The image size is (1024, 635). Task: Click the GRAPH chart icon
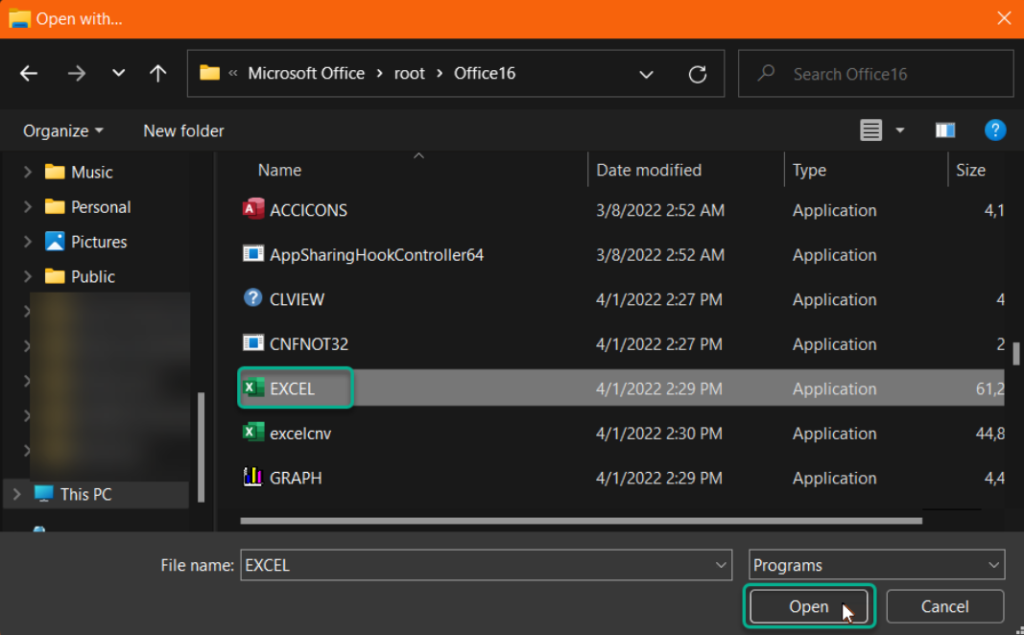click(x=252, y=478)
